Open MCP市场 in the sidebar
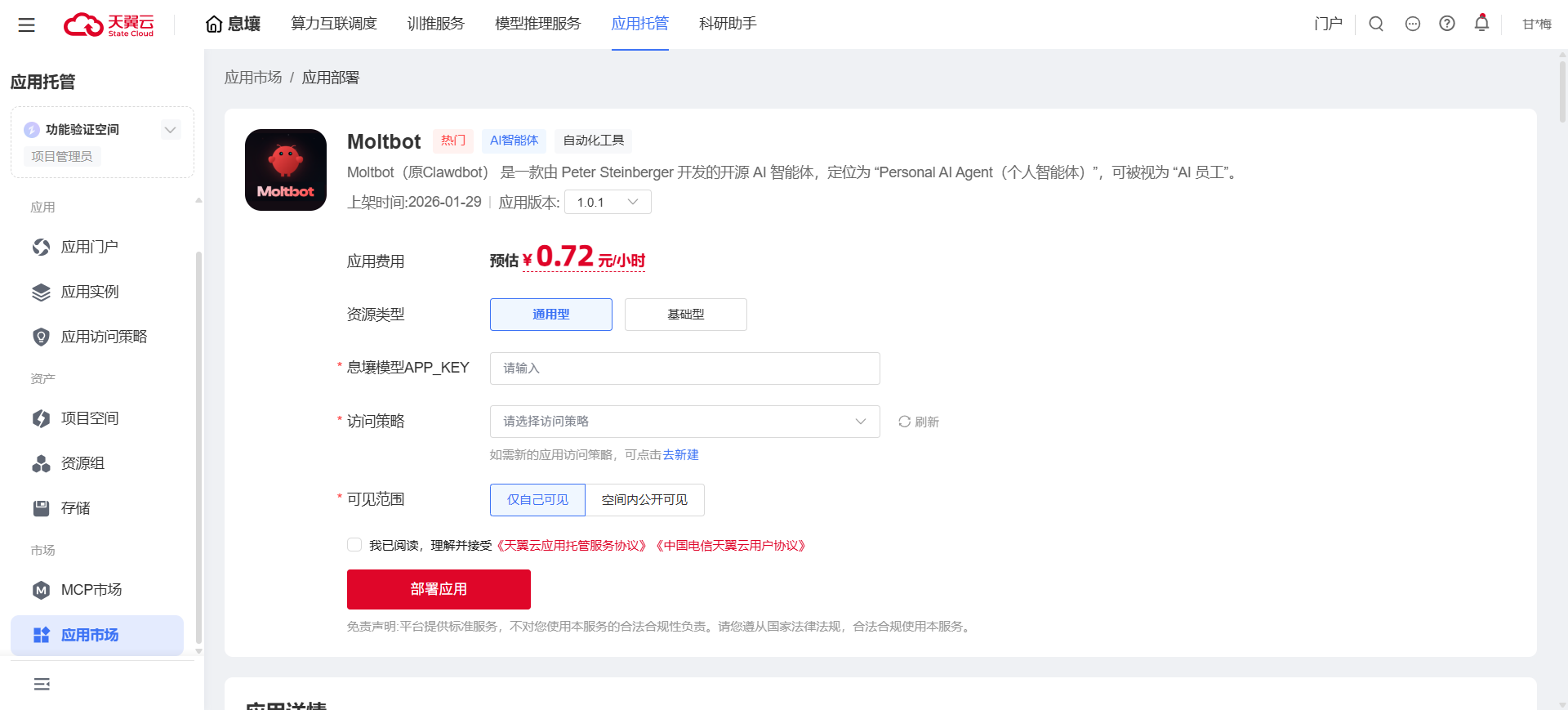 coord(91,590)
